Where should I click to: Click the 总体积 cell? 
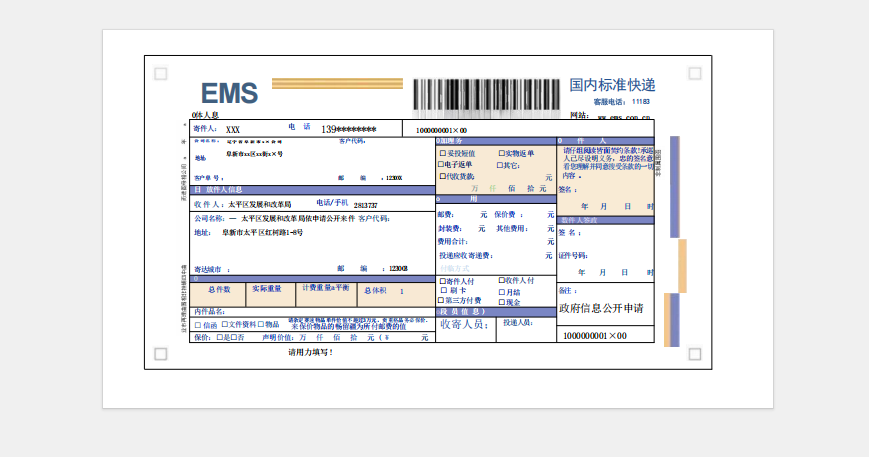click(396, 295)
